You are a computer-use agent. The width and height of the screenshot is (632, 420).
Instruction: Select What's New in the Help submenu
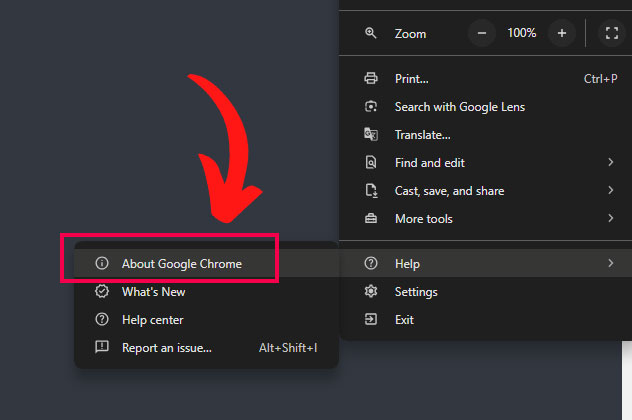pos(206,291)
